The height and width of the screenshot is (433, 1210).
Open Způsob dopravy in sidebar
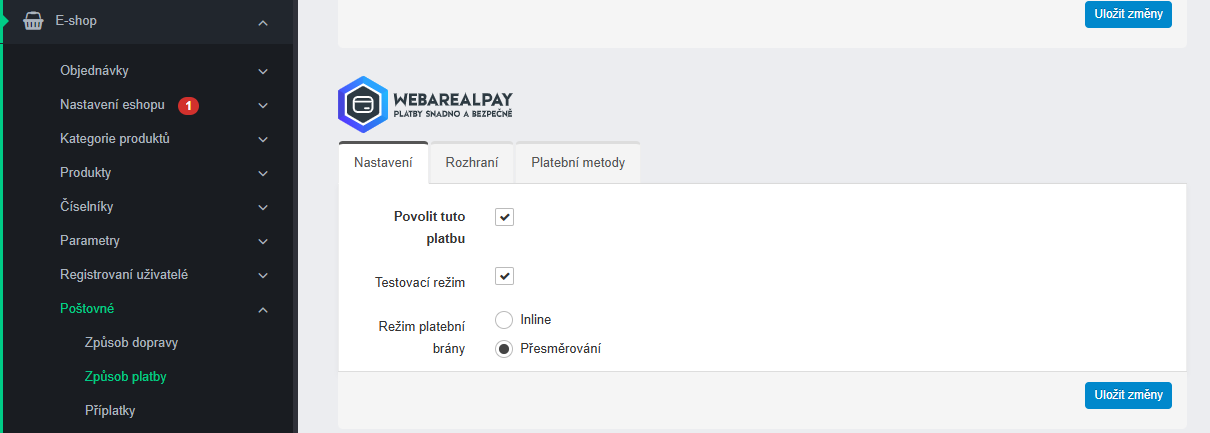131,343
